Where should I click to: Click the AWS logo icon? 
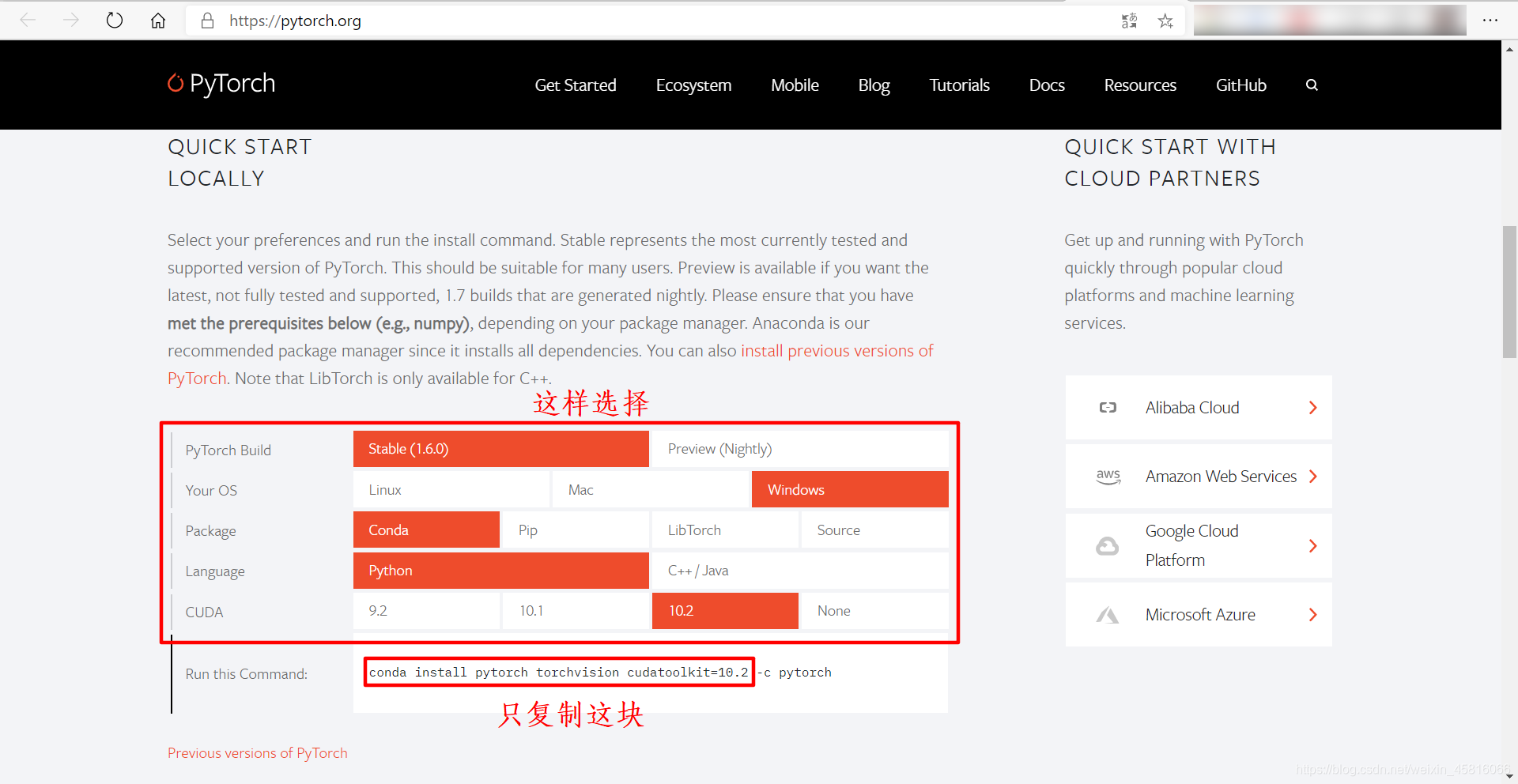[1108, 477]
